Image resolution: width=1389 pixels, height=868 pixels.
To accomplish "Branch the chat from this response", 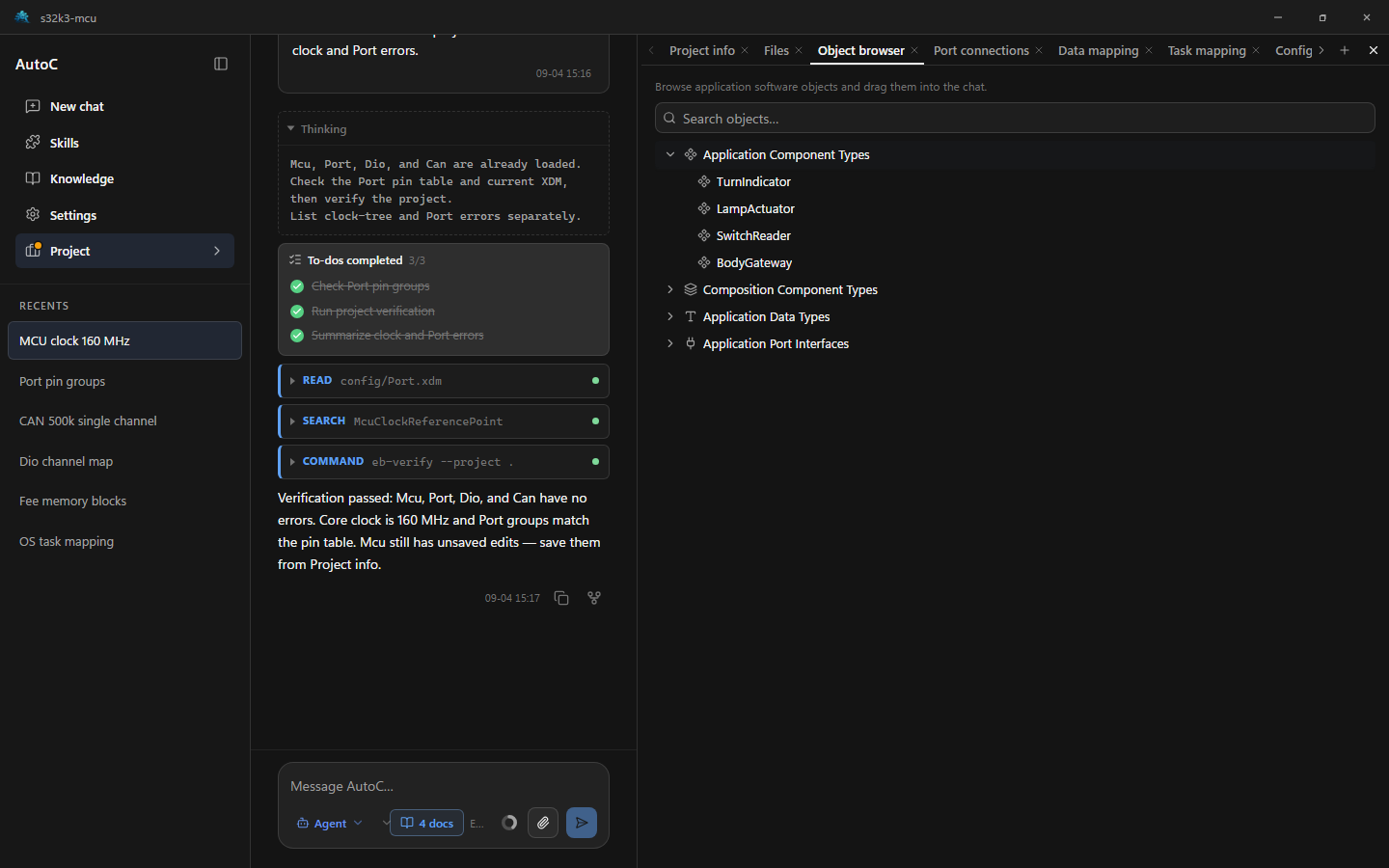I will click(594, 598).
